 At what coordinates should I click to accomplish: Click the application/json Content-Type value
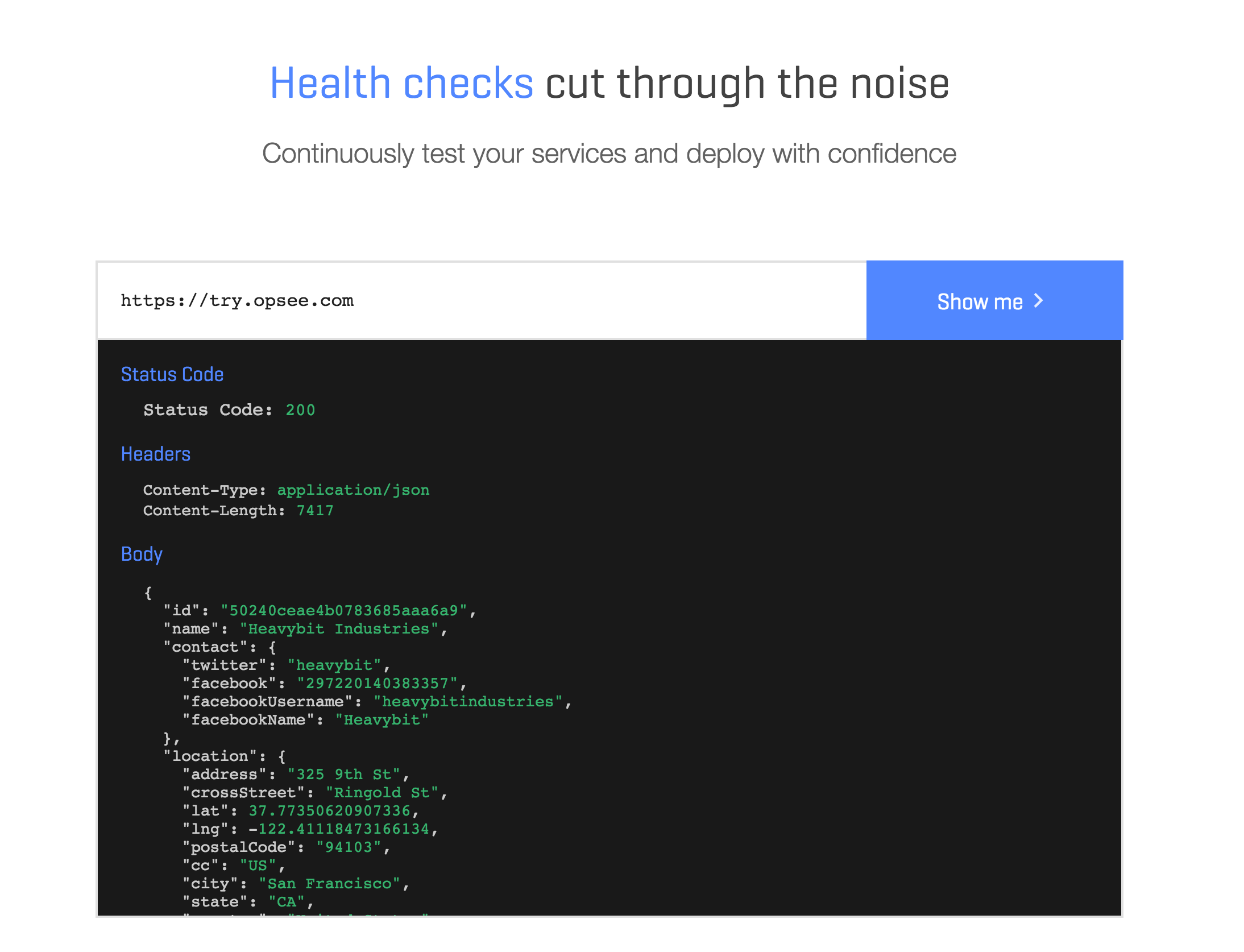[x=353, y=490]
